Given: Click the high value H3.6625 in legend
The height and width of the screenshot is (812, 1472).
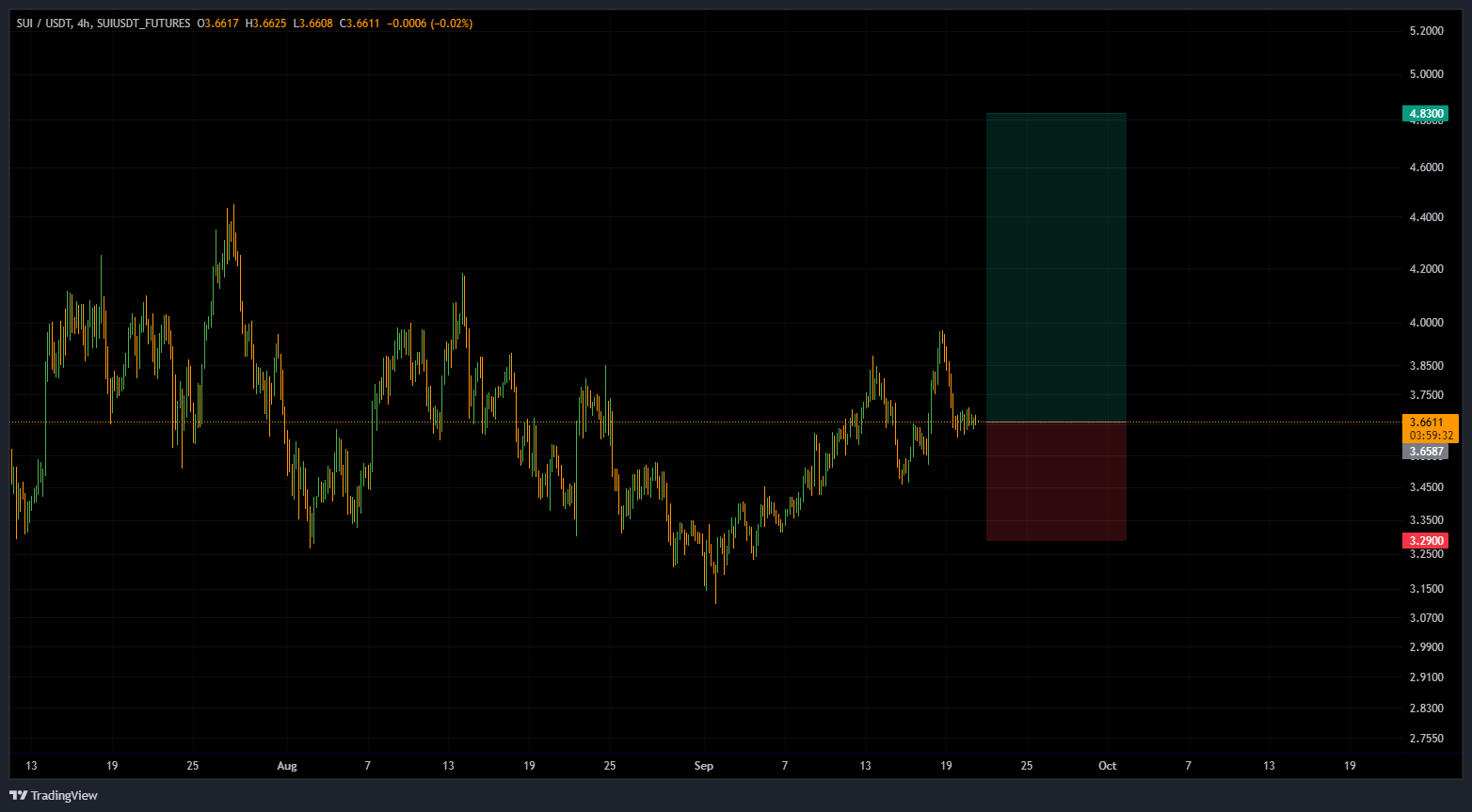Looking at the screenshot, I should (266, 24).
